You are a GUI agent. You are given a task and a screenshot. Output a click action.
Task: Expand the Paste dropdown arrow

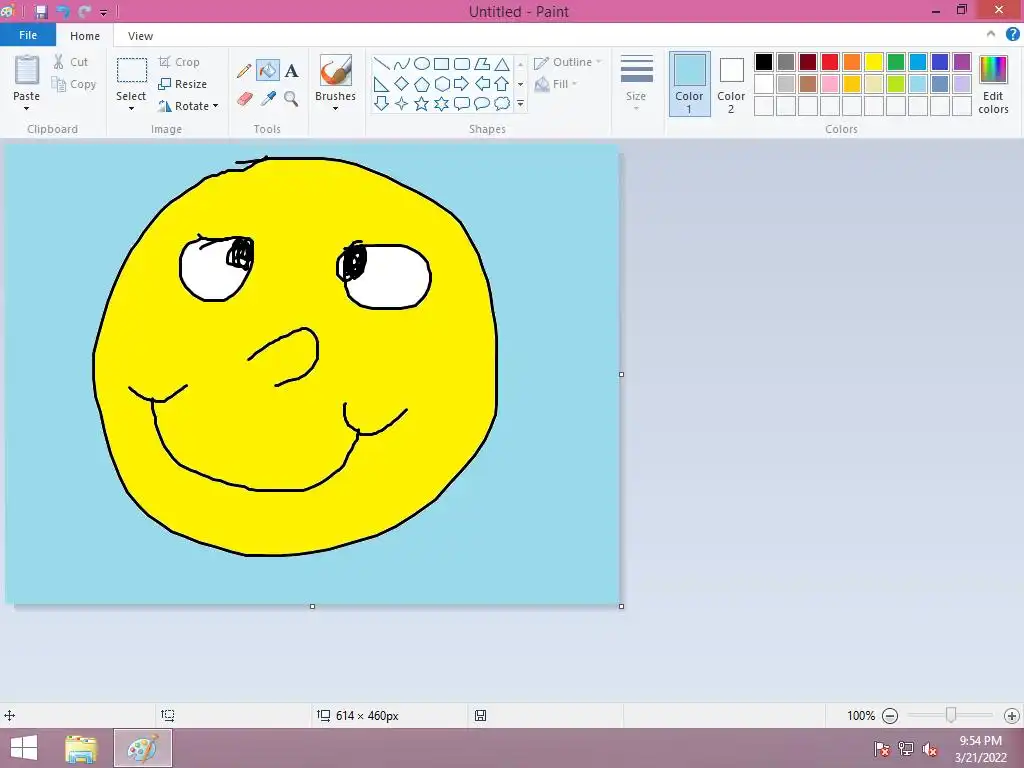tap(27, 107)
